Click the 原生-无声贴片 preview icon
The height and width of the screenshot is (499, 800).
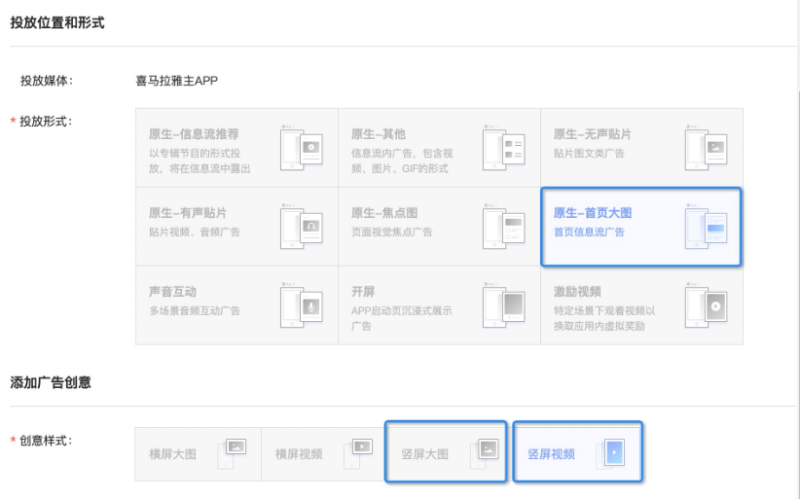tap(708, 148)
